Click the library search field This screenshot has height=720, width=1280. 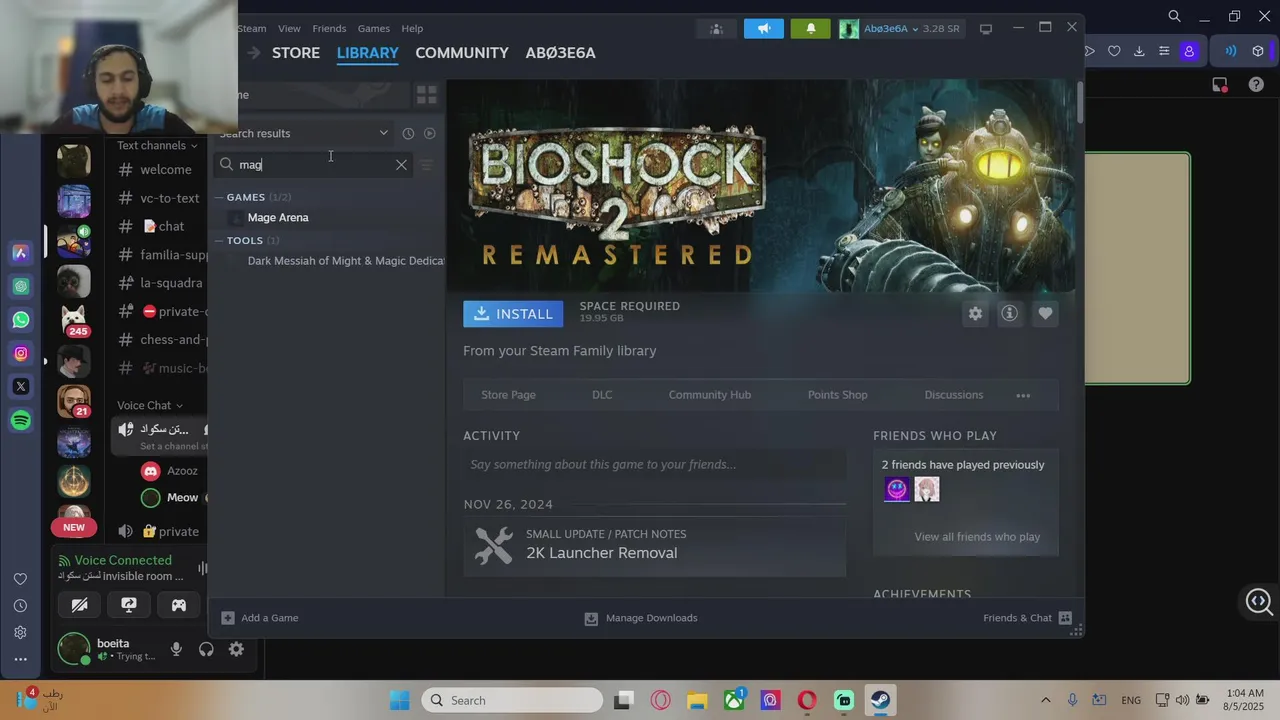coord(312,165)
